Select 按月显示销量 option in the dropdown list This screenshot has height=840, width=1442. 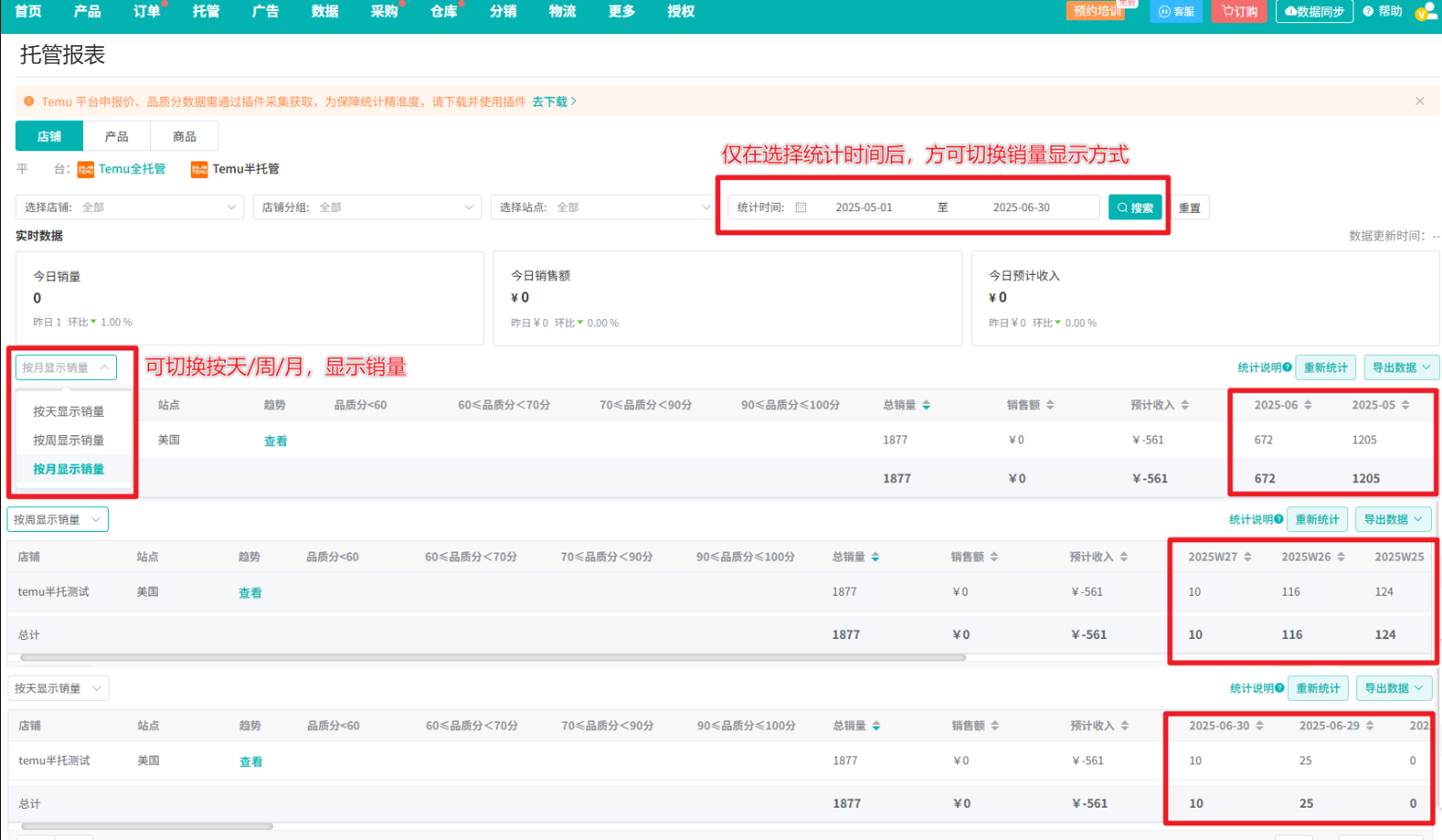[68, 469]
